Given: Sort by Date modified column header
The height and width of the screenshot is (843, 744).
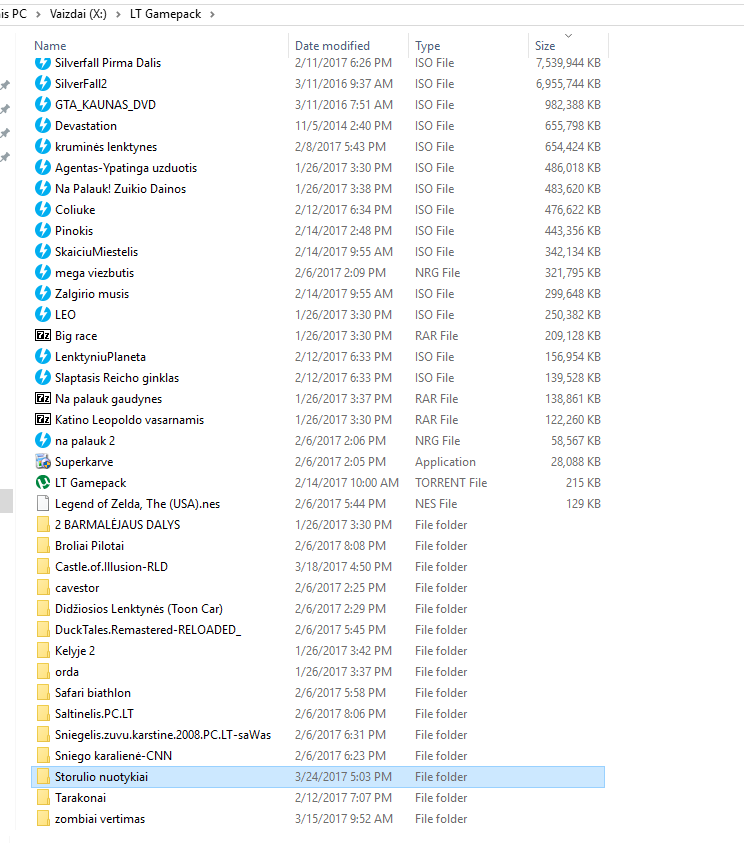Looking at the screenshot, I should 332,46.
